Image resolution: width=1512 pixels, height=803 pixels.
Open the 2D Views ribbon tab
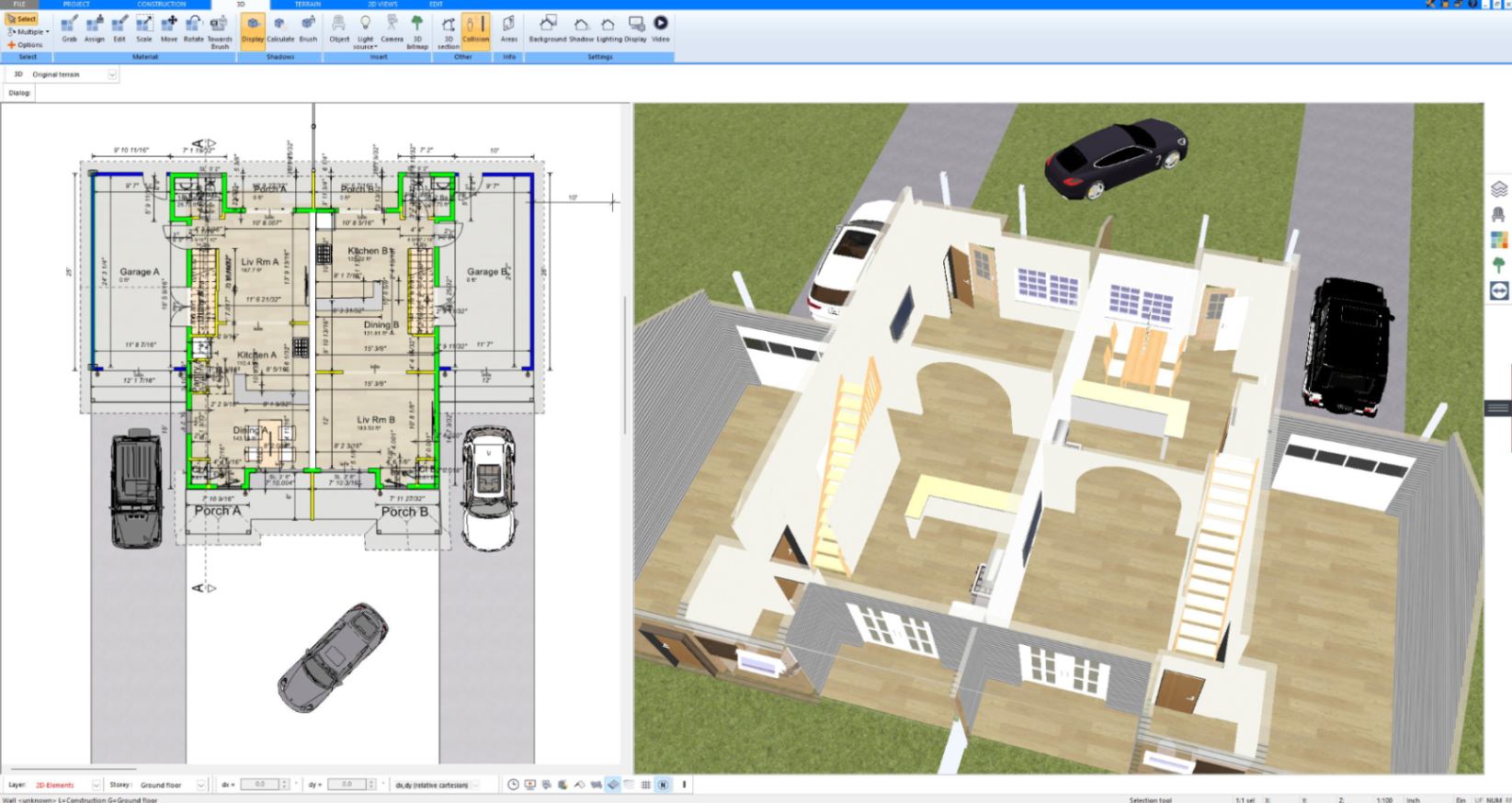382,5
